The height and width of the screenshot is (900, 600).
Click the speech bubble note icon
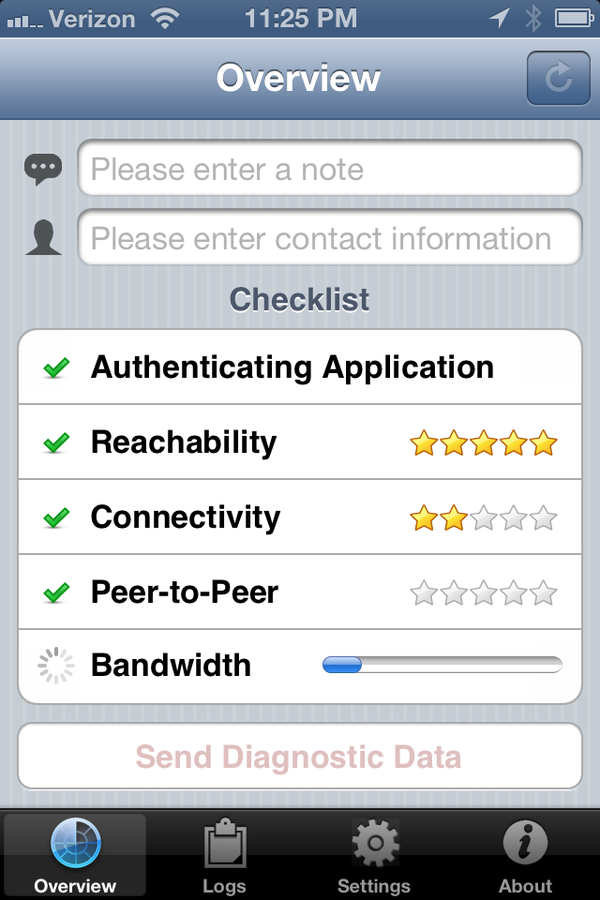pyautogui.click(x=43, y=169)
